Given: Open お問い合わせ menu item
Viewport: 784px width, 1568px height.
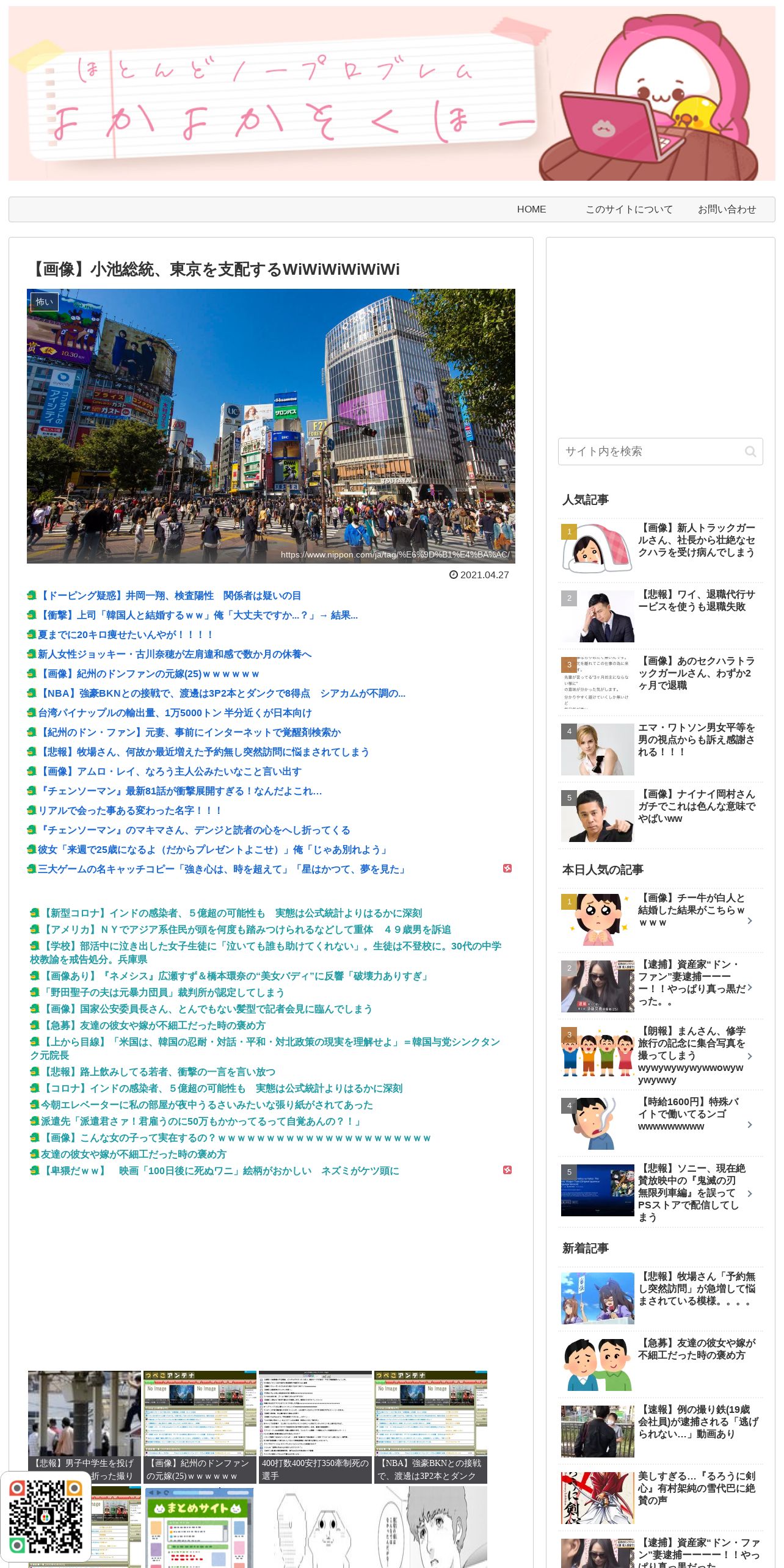Looking at the screenshot, I should pyautogui.click(x=727, y=209).
